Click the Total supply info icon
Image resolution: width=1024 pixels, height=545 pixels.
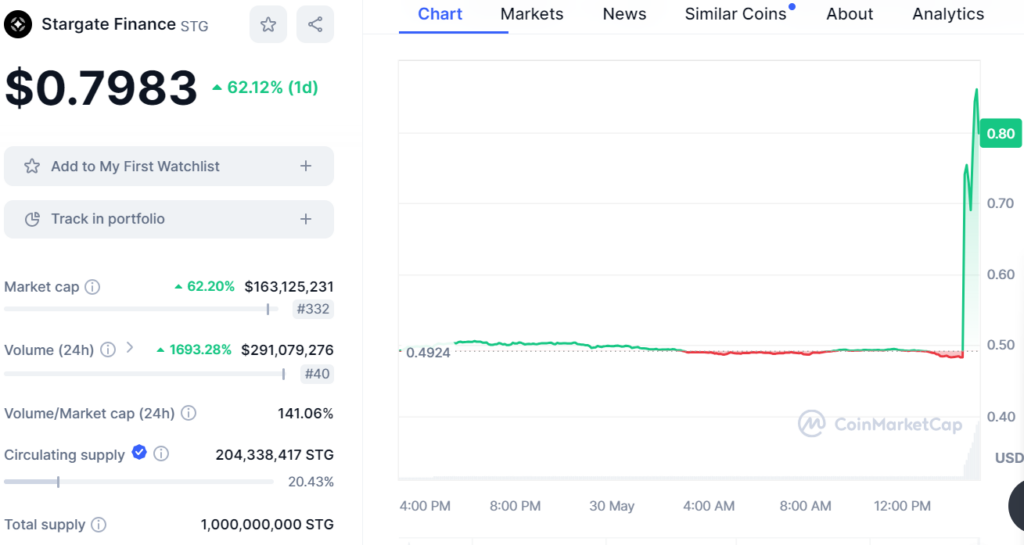pos(98,524)
